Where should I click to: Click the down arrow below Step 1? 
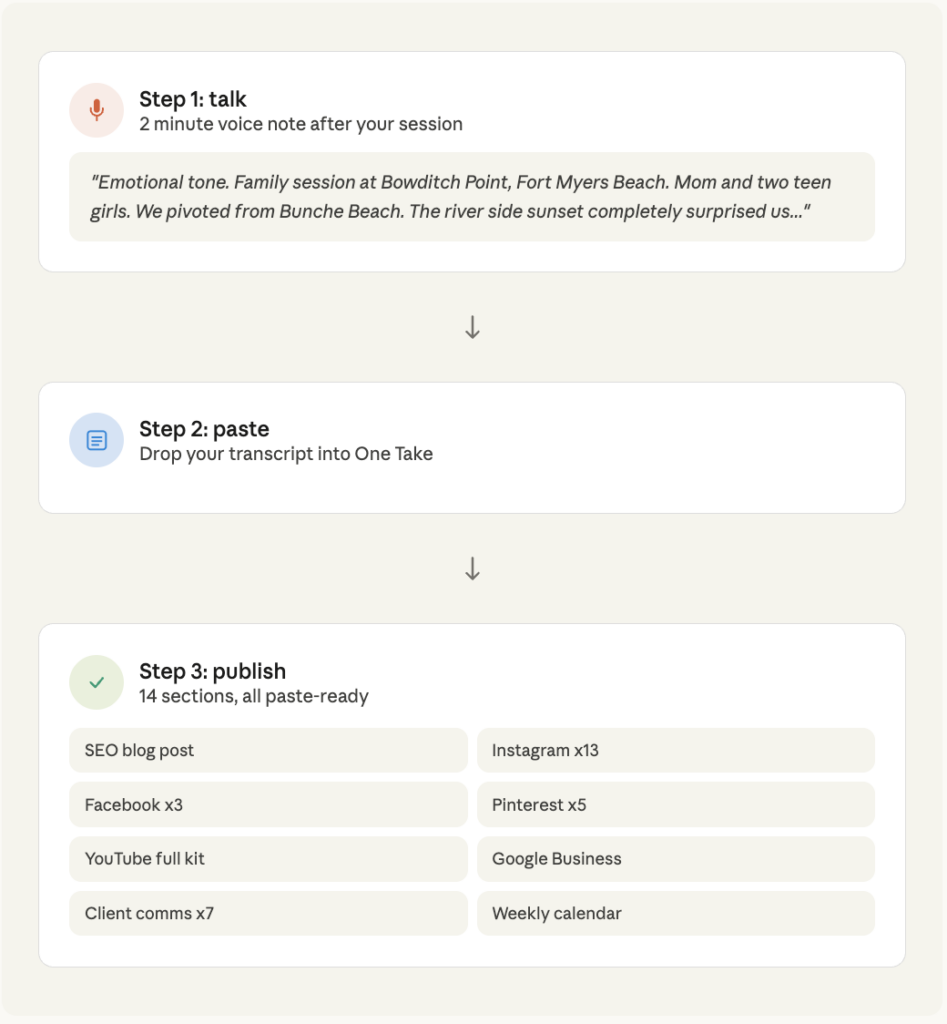click(473, 328)
